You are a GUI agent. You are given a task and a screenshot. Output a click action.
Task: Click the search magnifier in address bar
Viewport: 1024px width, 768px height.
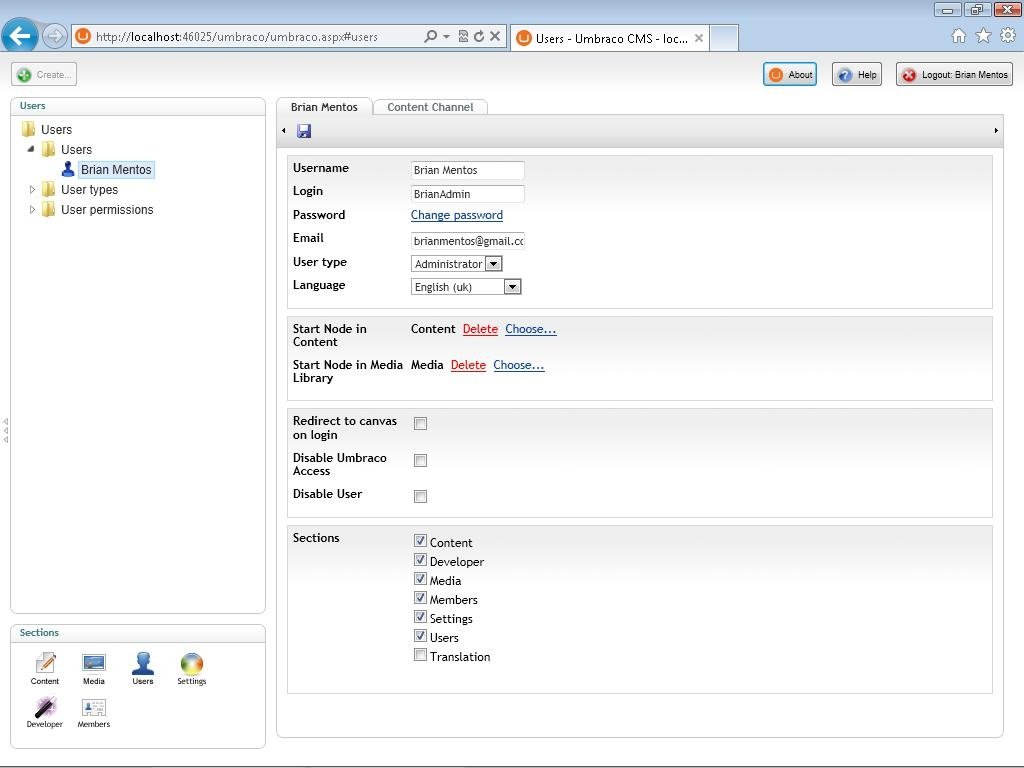tap(430, 37)
